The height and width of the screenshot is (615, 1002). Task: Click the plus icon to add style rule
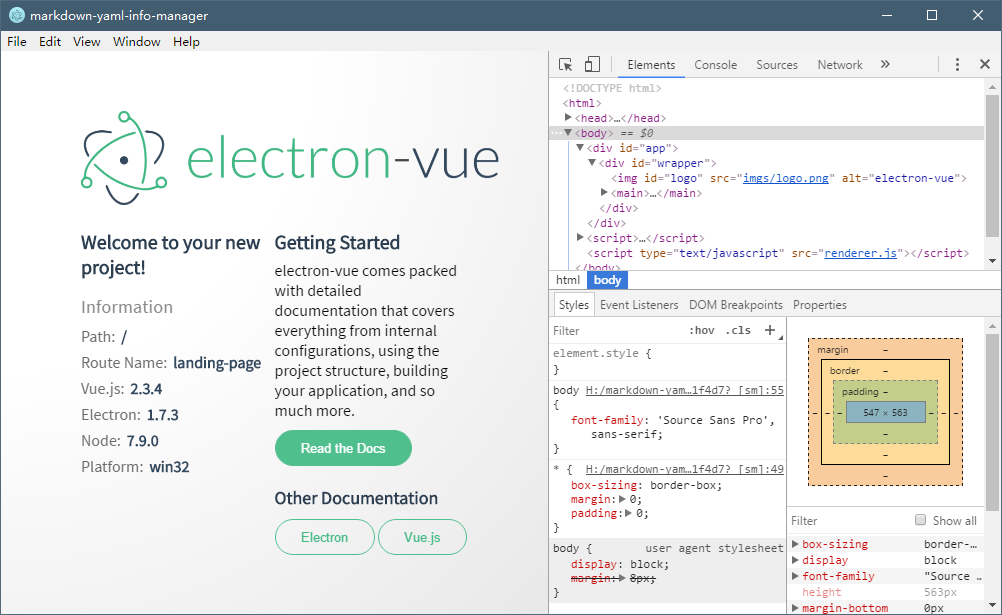(769, 330)
